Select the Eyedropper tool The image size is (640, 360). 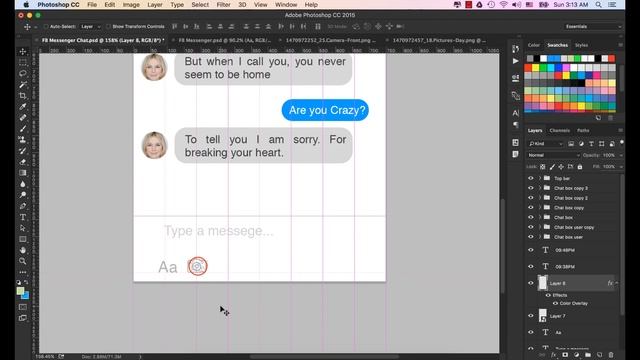(x=23, y=107)
